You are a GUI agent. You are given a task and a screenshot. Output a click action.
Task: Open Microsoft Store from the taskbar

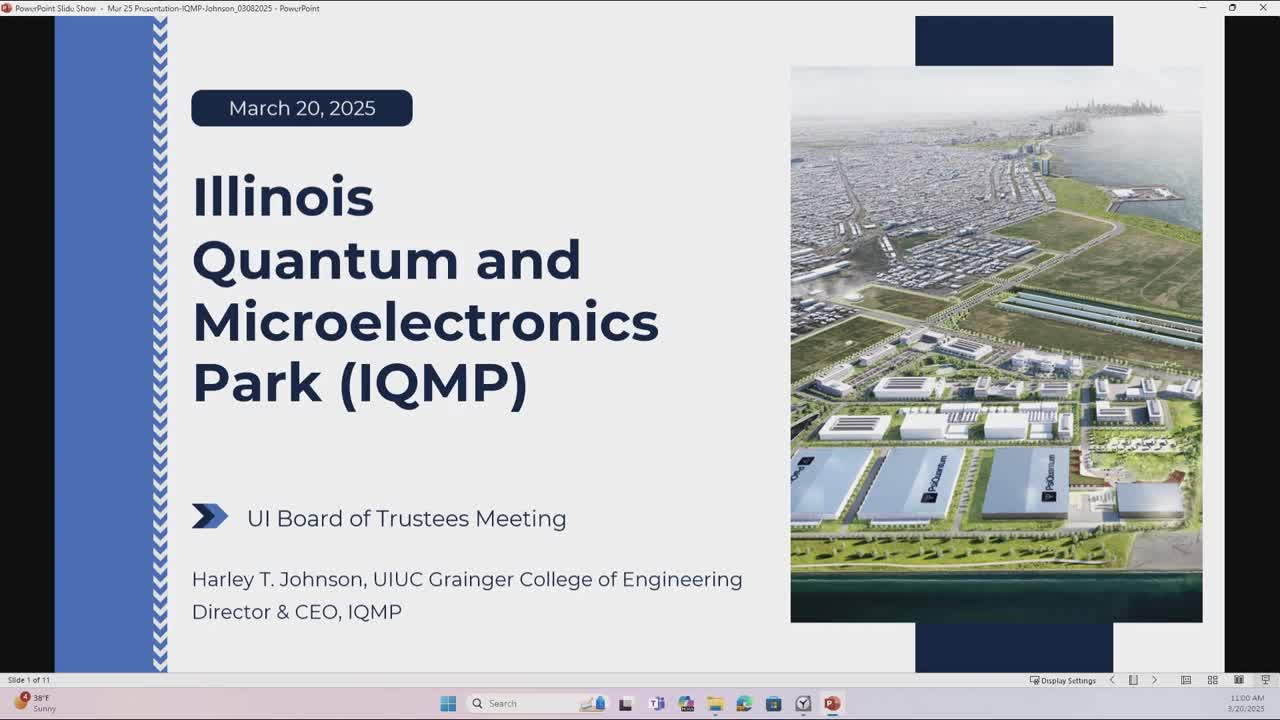pyautogui.click(x=774, y=704)
